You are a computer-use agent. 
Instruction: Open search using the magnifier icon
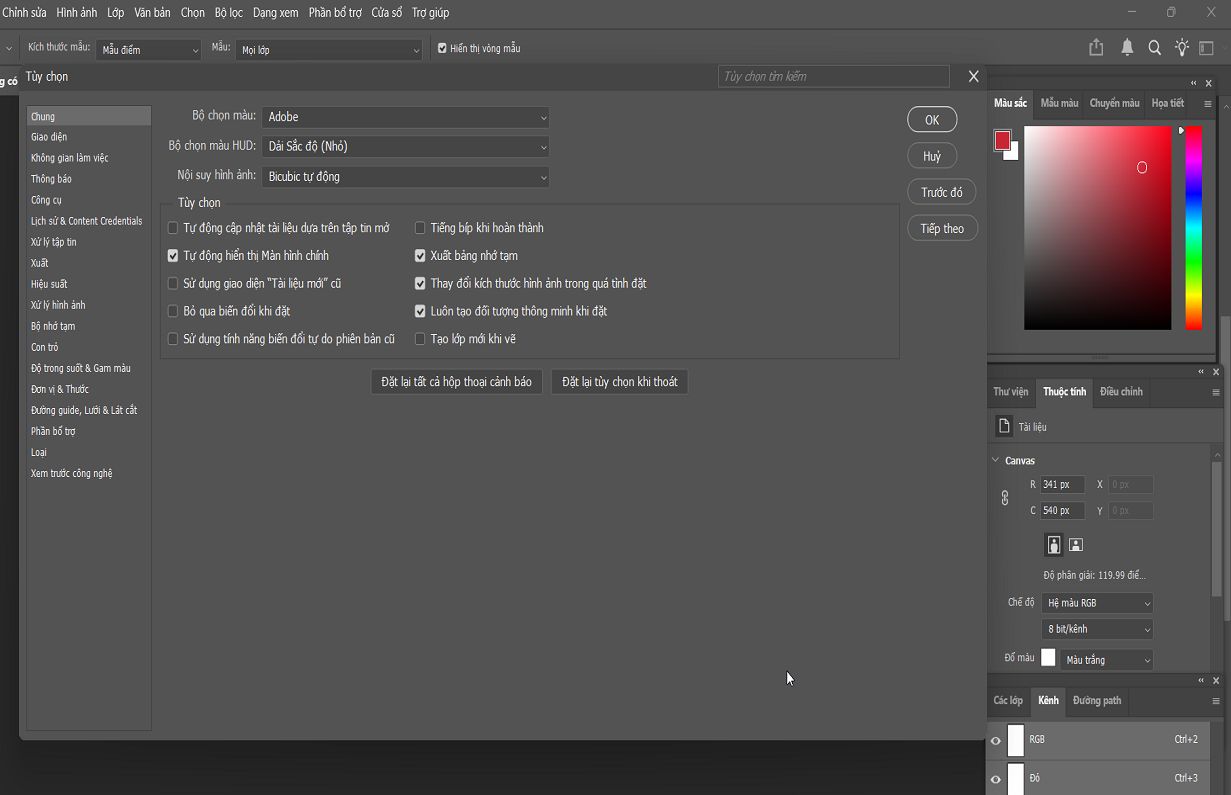point(1154,47)
